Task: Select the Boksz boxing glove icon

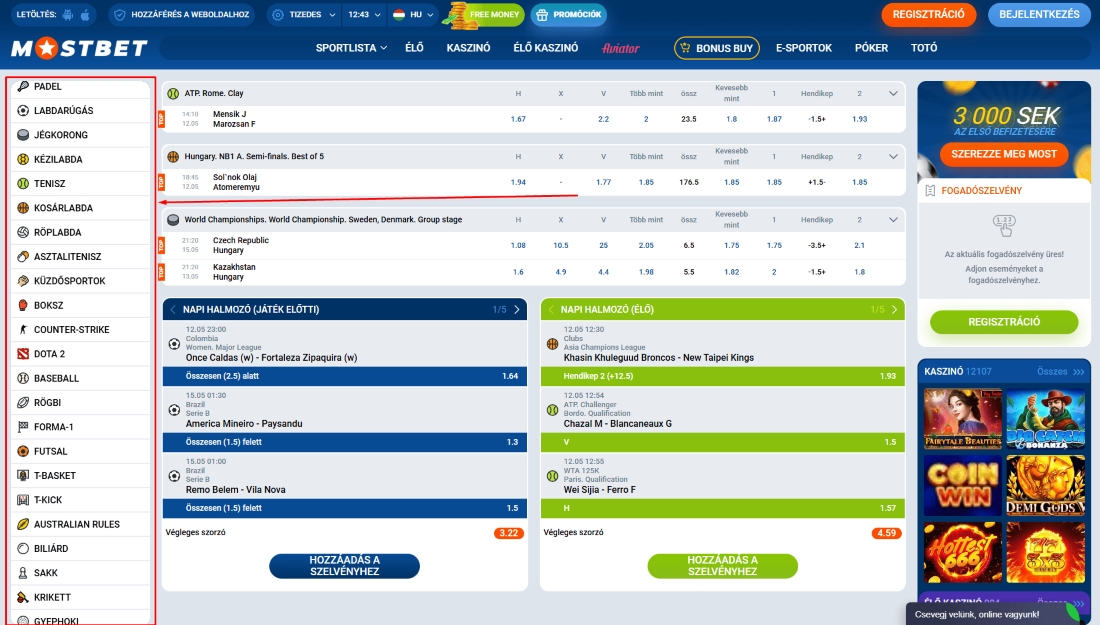Action: click(23, 305)
